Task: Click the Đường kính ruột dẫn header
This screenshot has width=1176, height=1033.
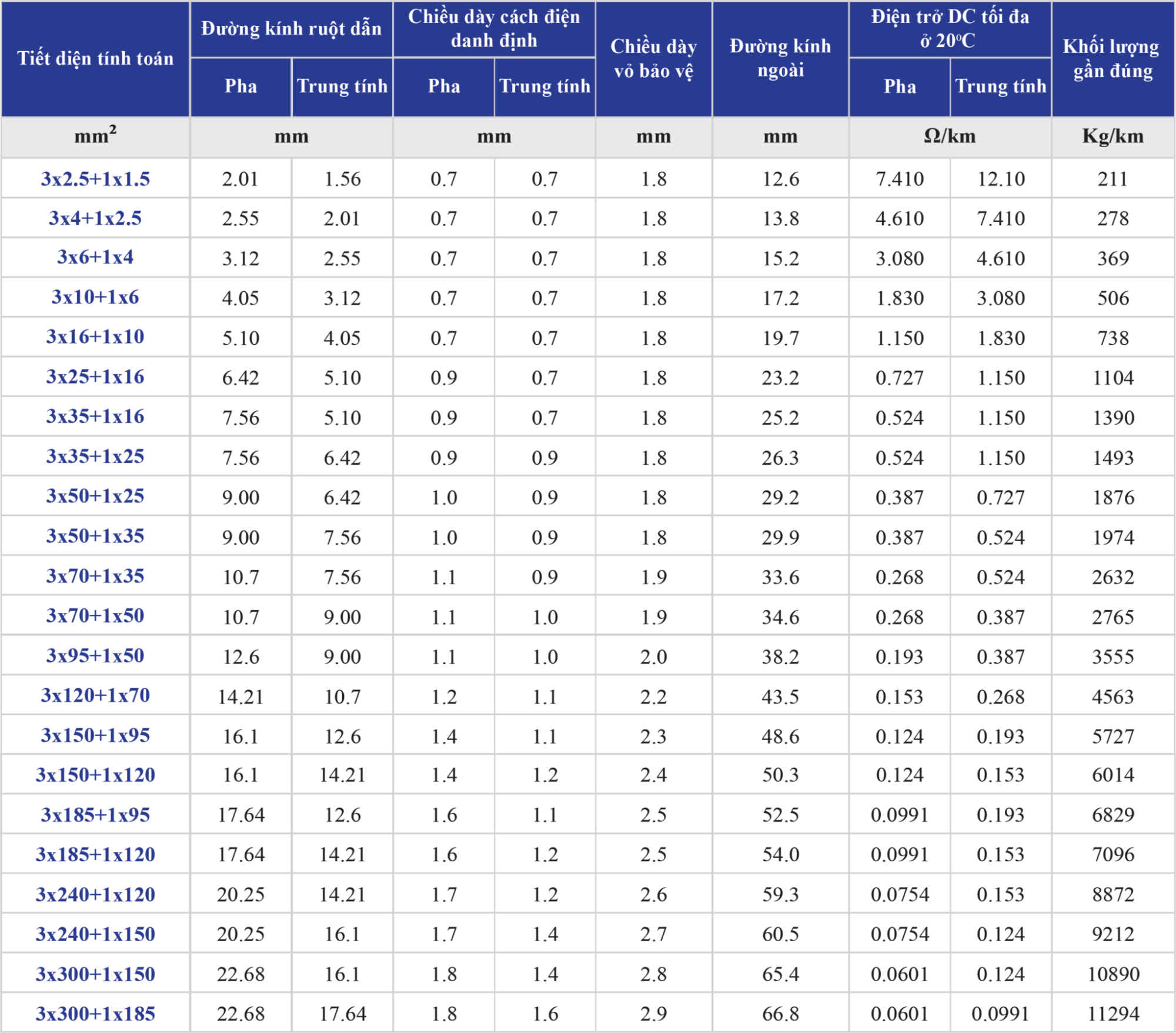Action: pyautogui.click(x=291, y=29)
